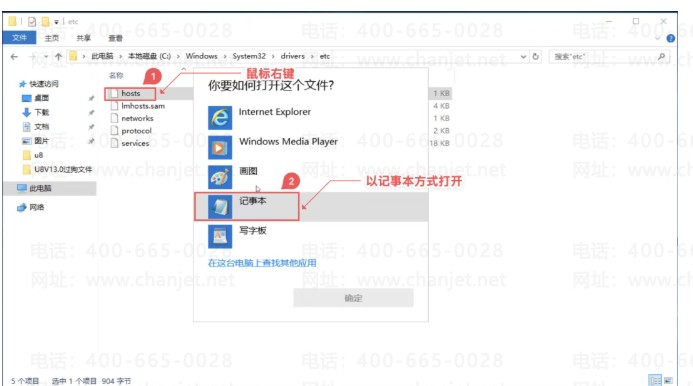
Task: Open 图片 in navigation pane
Action: [36, 141]
